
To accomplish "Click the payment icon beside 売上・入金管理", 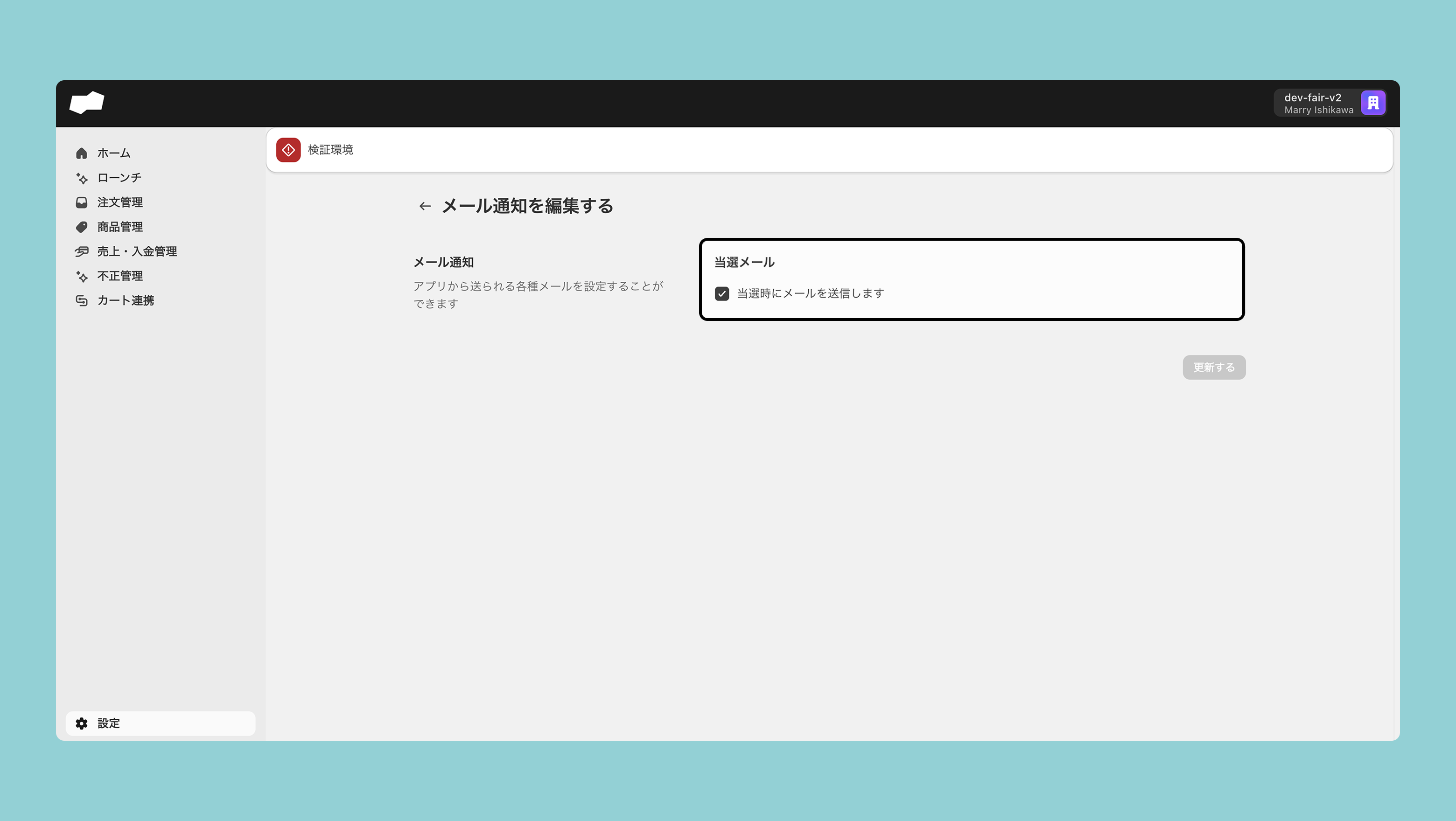I will (81, 251).
